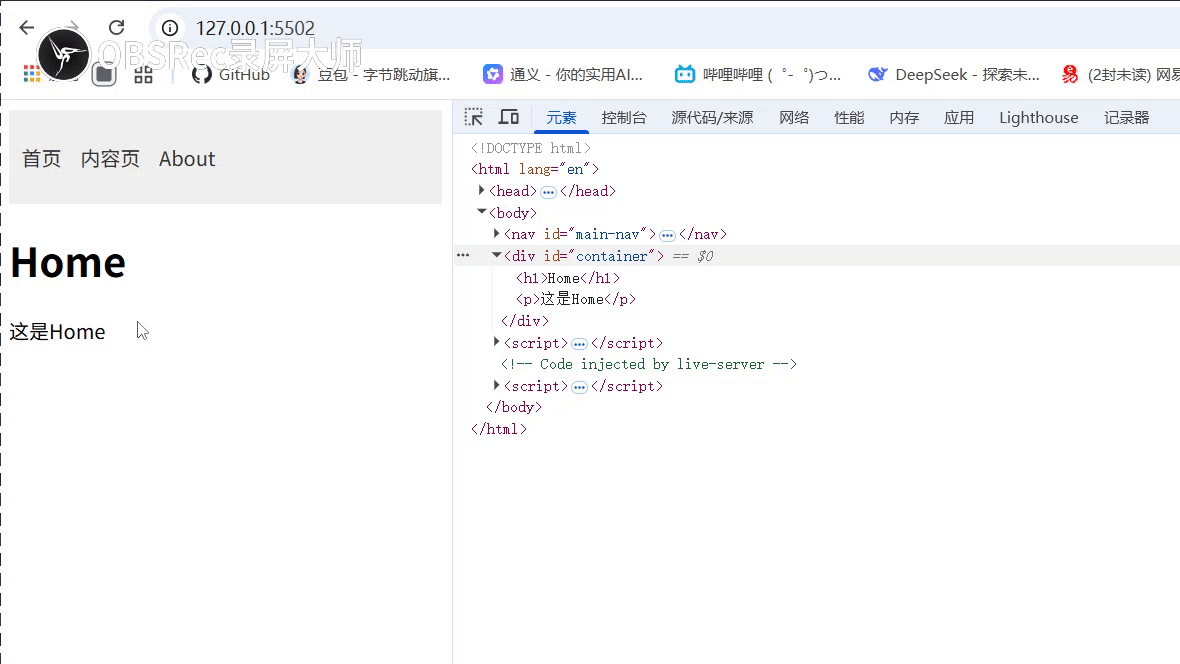Select the <!DOCTYPE html> line
The width and height of the screenshot is (1180, 664).
(x=531, y=148)
